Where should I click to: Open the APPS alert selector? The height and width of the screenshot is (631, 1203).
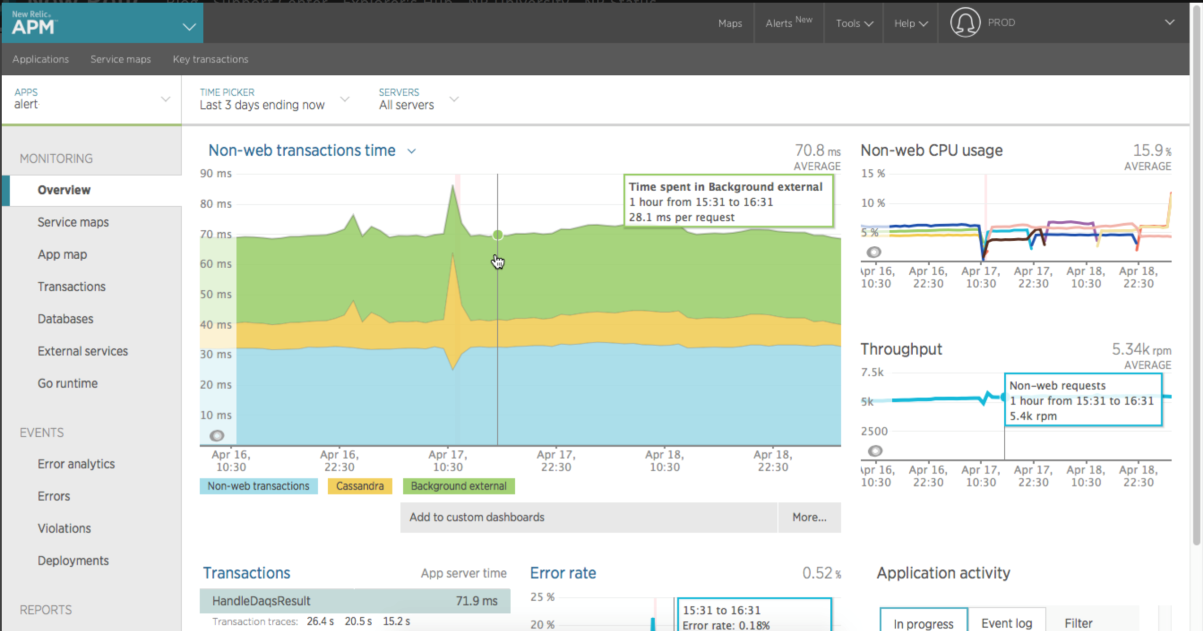pyautogui.click(x=91, y=98)
